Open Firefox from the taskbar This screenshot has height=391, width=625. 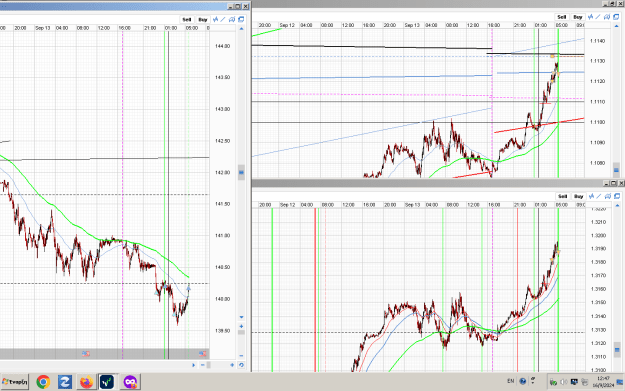(x=86, y=382)
